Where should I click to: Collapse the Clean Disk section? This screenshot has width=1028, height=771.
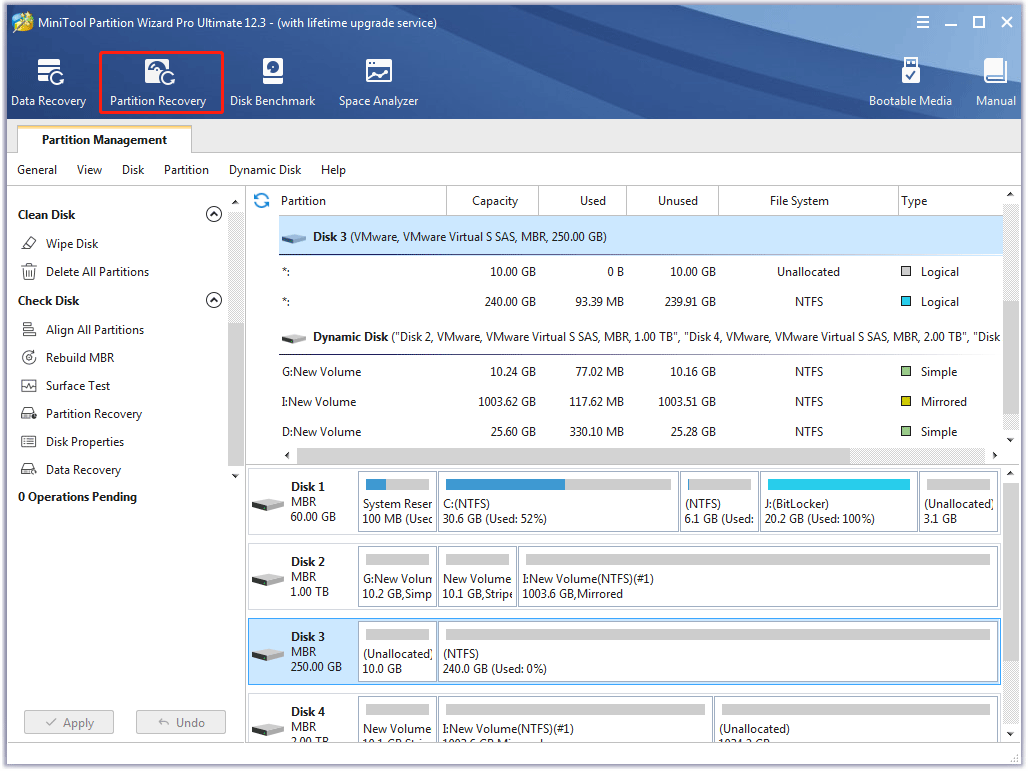click(x=214, y=214)
